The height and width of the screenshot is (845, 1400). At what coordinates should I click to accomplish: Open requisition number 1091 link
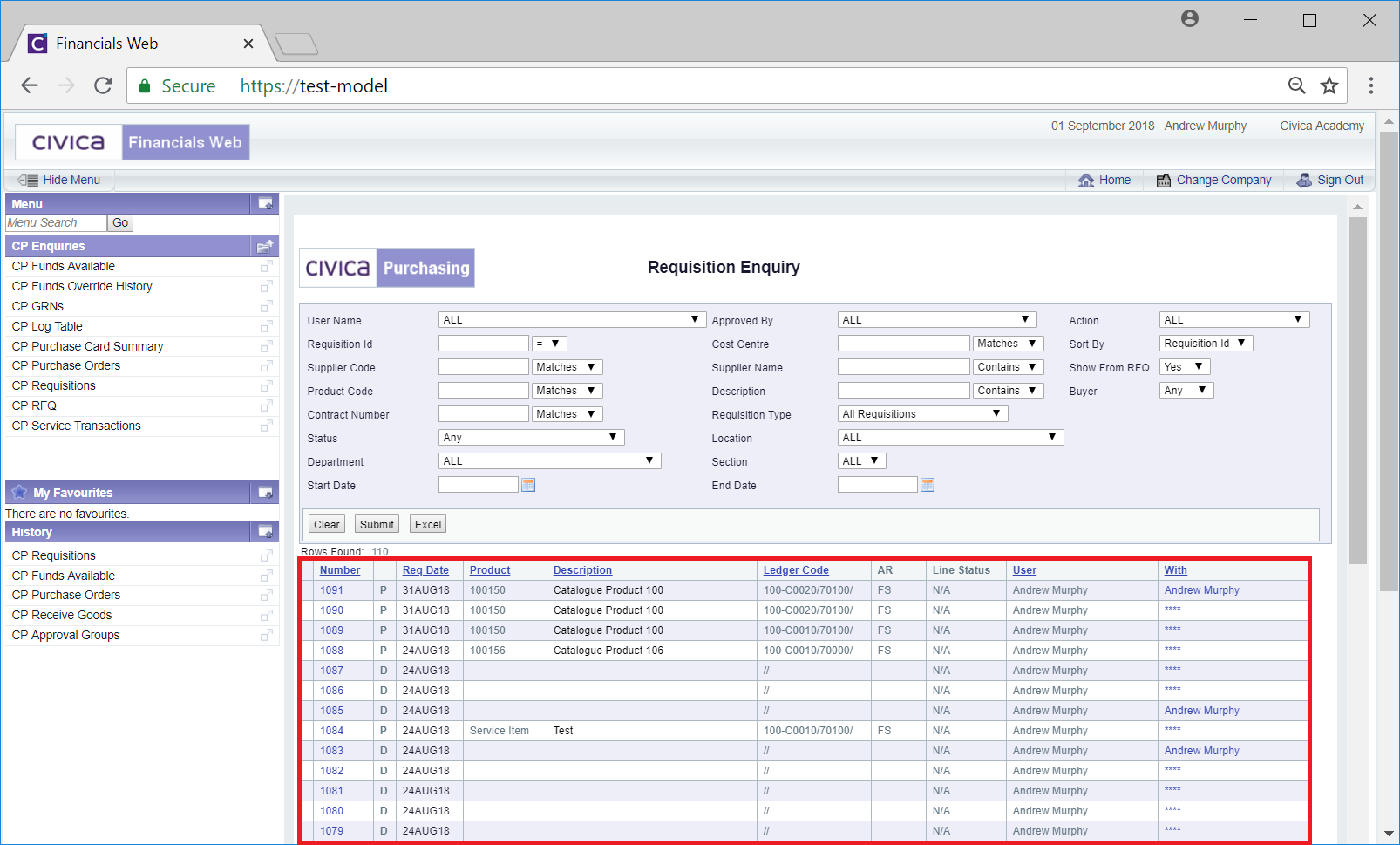click(331, 590)
